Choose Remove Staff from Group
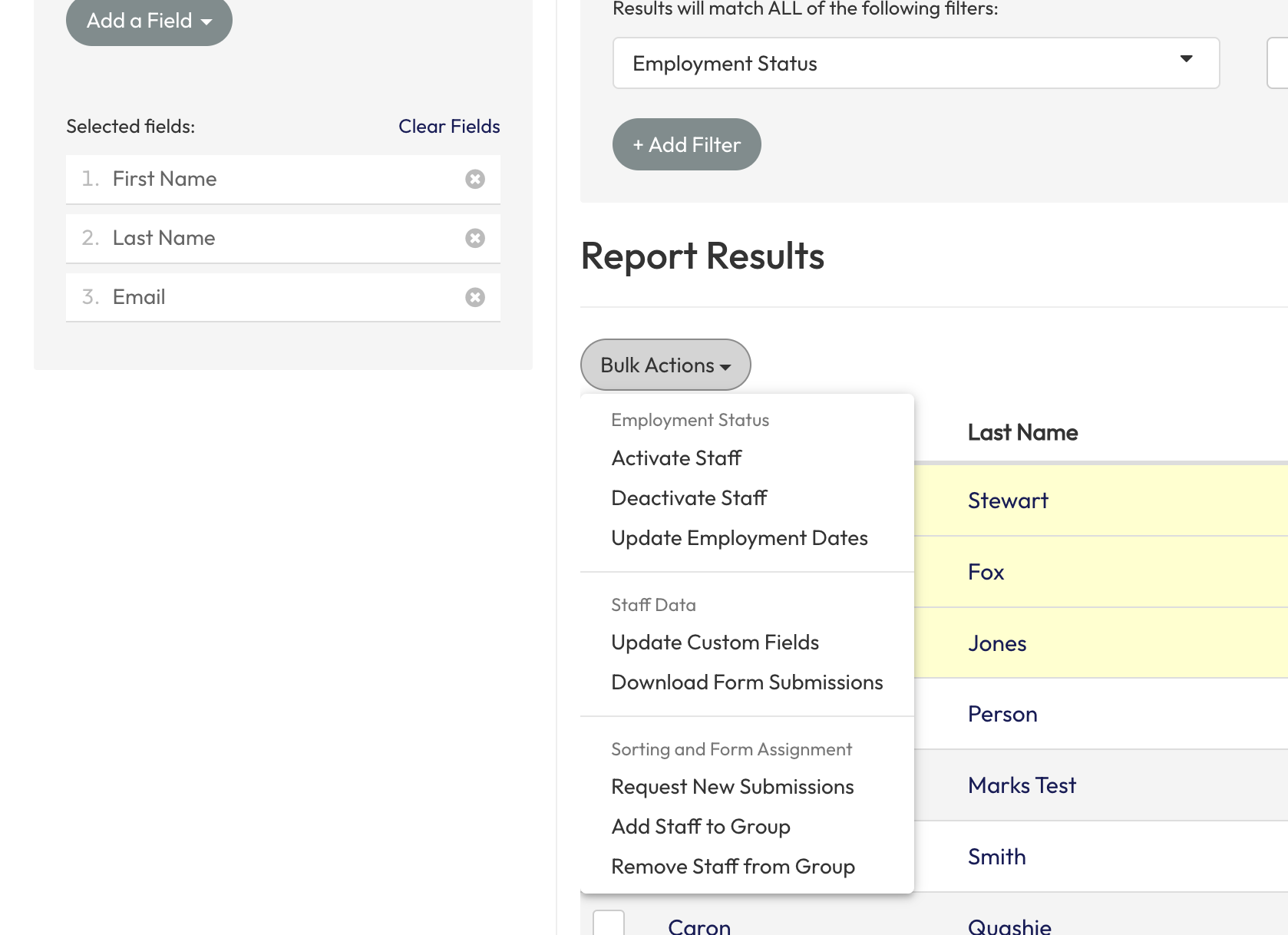 pyautogui.click(x=732, y=866)
